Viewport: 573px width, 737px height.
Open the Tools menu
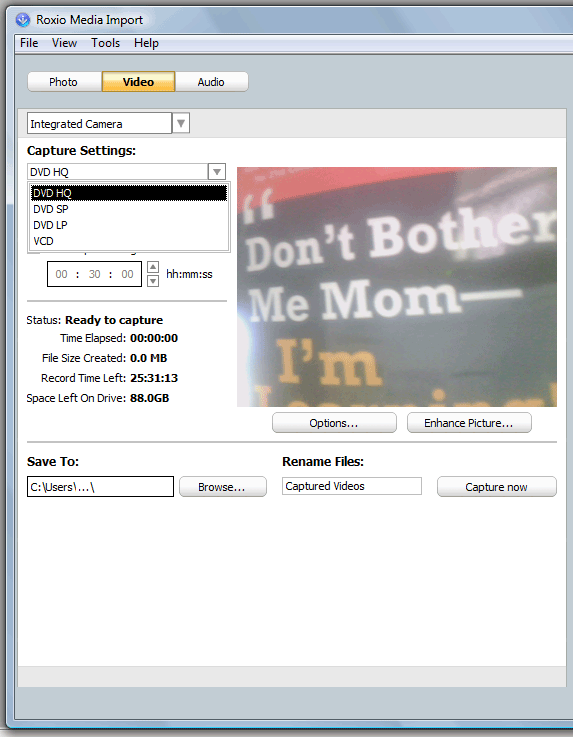coord(105,43)
